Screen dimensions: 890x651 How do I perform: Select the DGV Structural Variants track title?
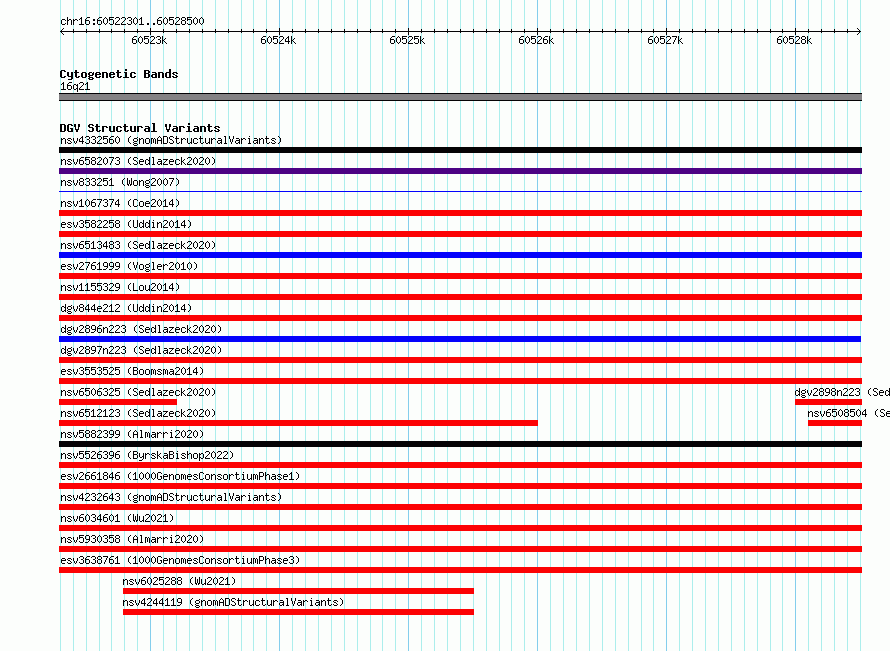(140, 128)
